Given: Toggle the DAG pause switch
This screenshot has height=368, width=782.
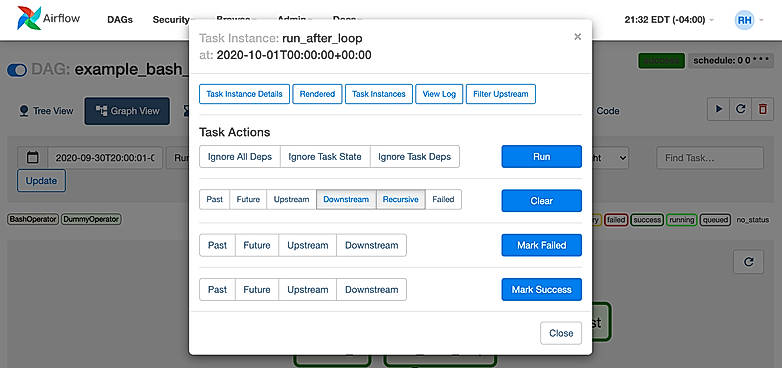Looking at the screenshot, I should 17,70.
